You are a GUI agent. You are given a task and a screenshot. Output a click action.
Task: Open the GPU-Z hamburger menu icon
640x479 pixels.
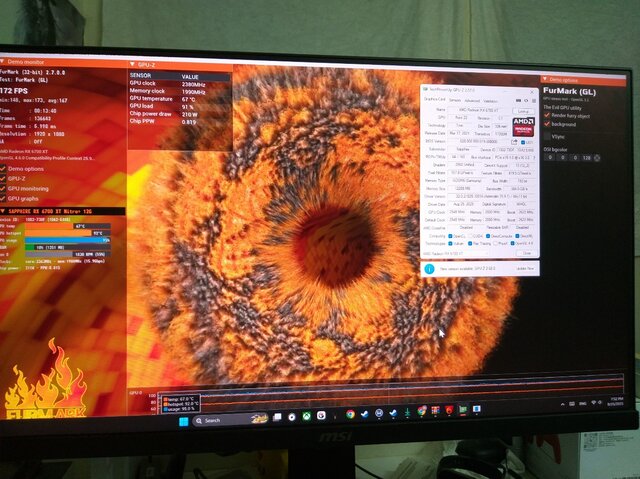(x=534, y=100)
